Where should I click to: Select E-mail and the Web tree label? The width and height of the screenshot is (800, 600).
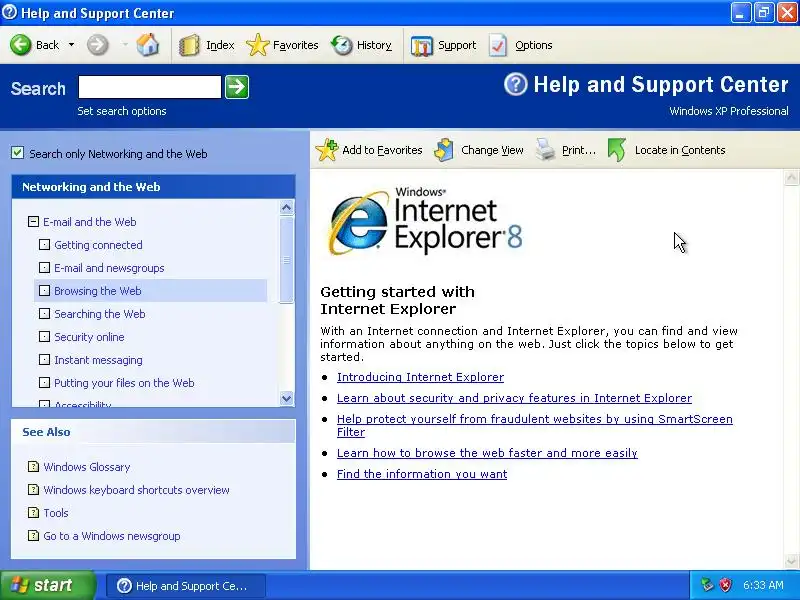click(x=90, y=222)
